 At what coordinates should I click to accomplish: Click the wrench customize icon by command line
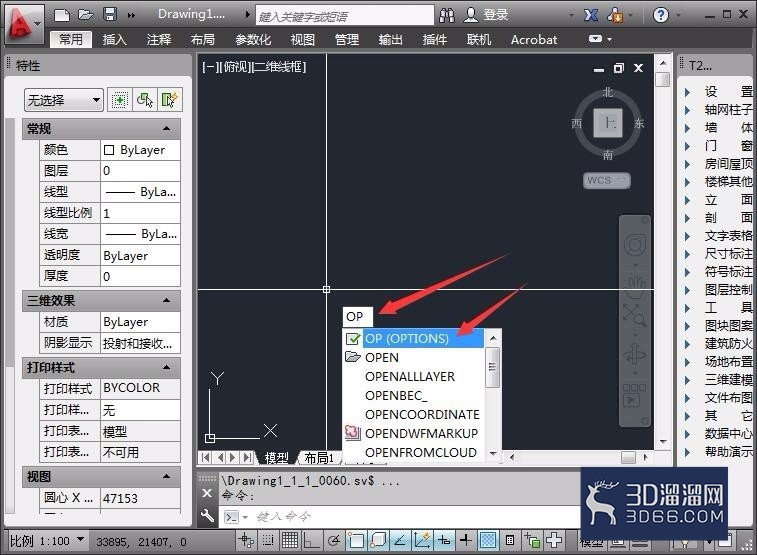[207, 516]
